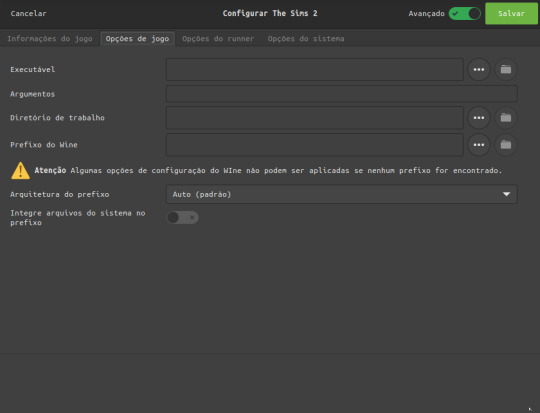Click Cancelar to discard changes
Screen dimensions: 540x413
(x=28, y=13)
